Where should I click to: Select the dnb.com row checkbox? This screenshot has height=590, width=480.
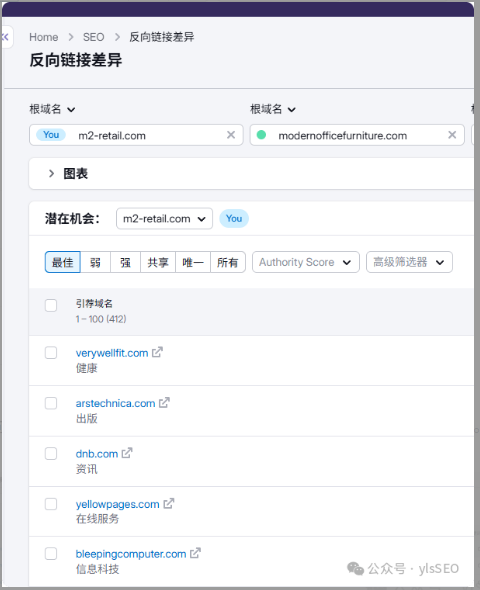click(51, 453)
